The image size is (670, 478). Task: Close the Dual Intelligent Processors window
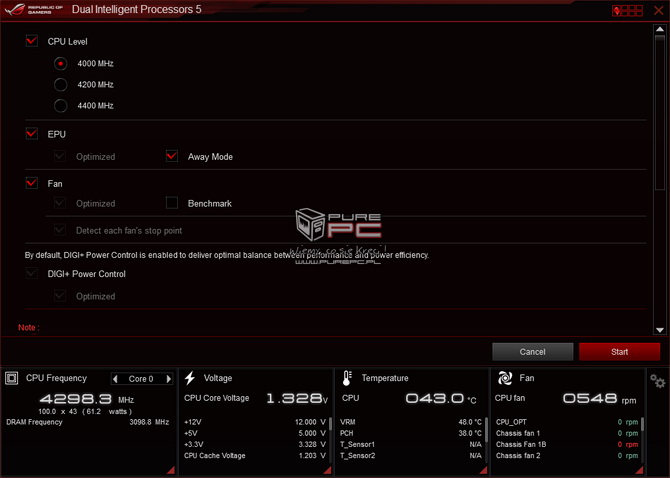658,10
